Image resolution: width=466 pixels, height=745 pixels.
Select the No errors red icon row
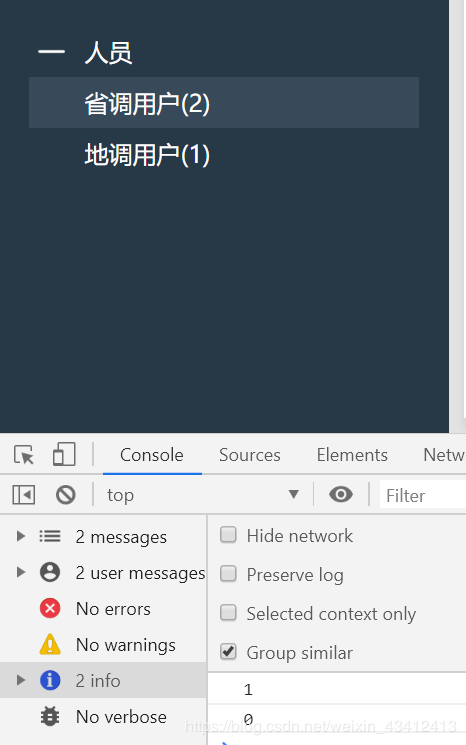(x=104, y=609)
